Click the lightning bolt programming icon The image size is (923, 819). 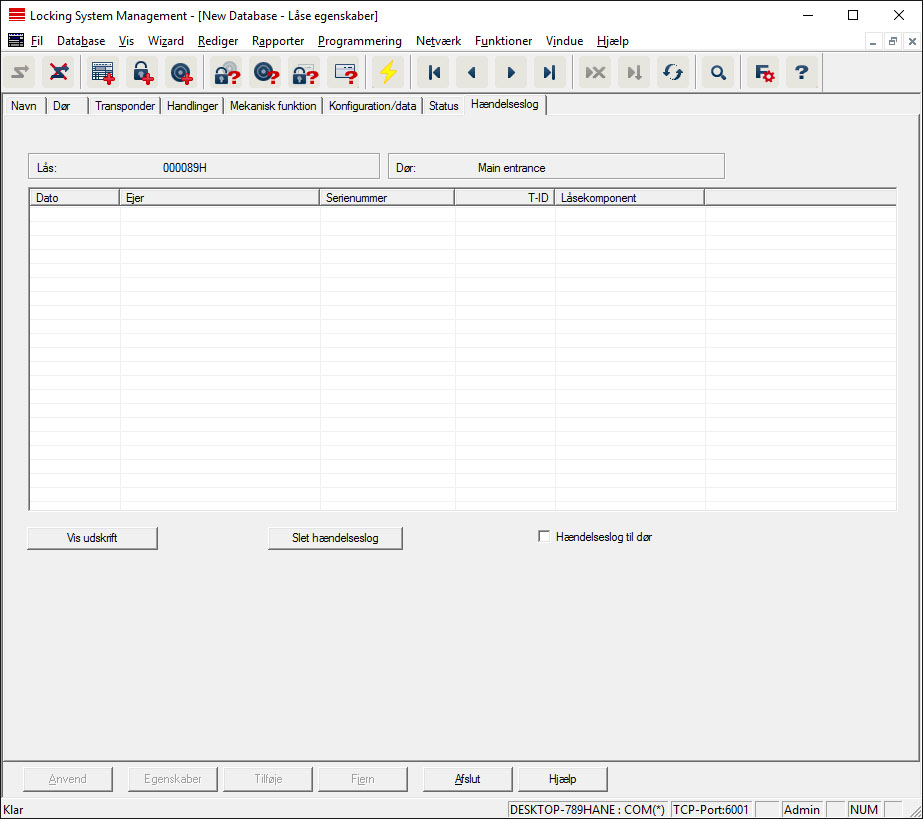387,73
